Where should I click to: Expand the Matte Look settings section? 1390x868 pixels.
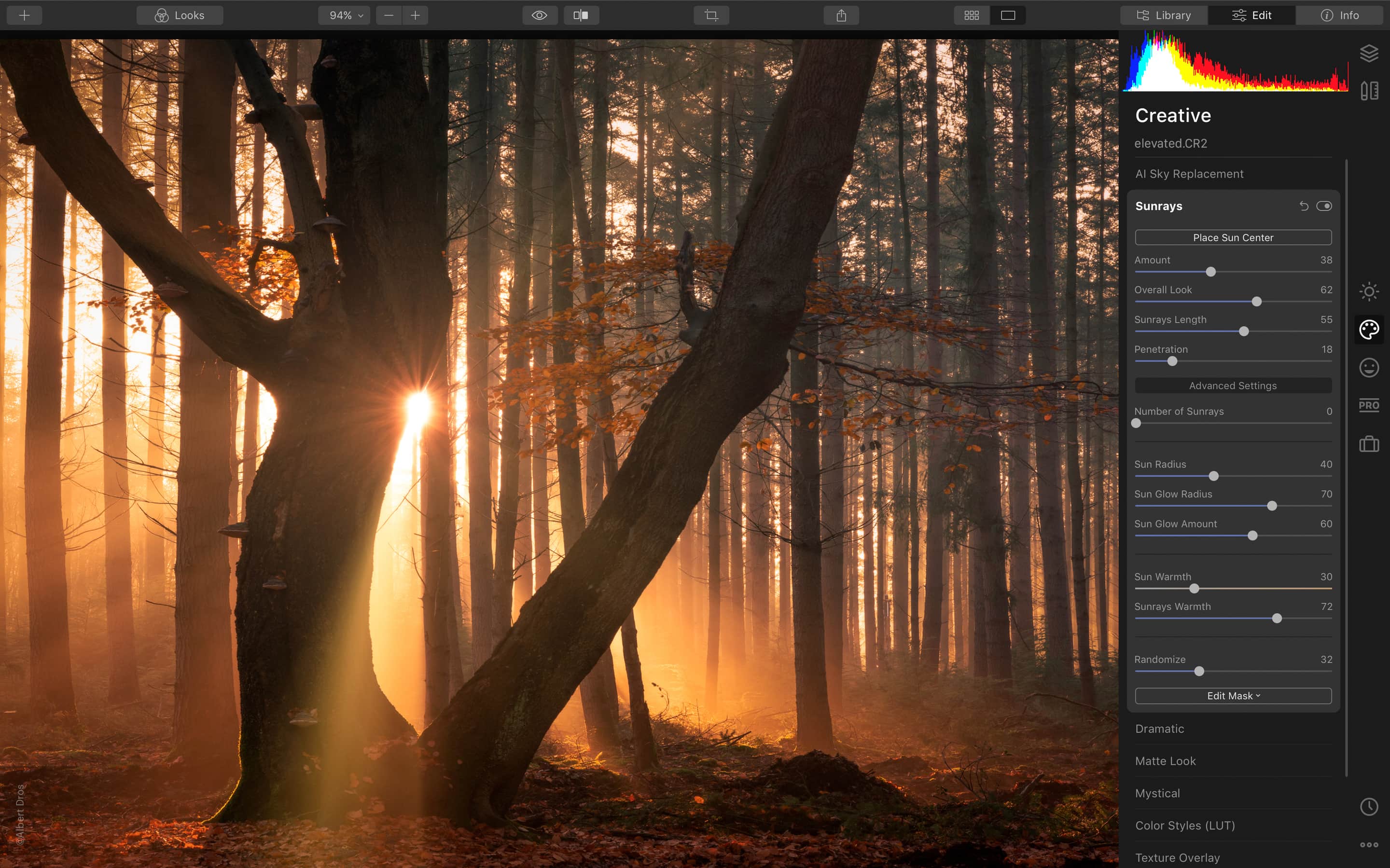point(1166,761)
